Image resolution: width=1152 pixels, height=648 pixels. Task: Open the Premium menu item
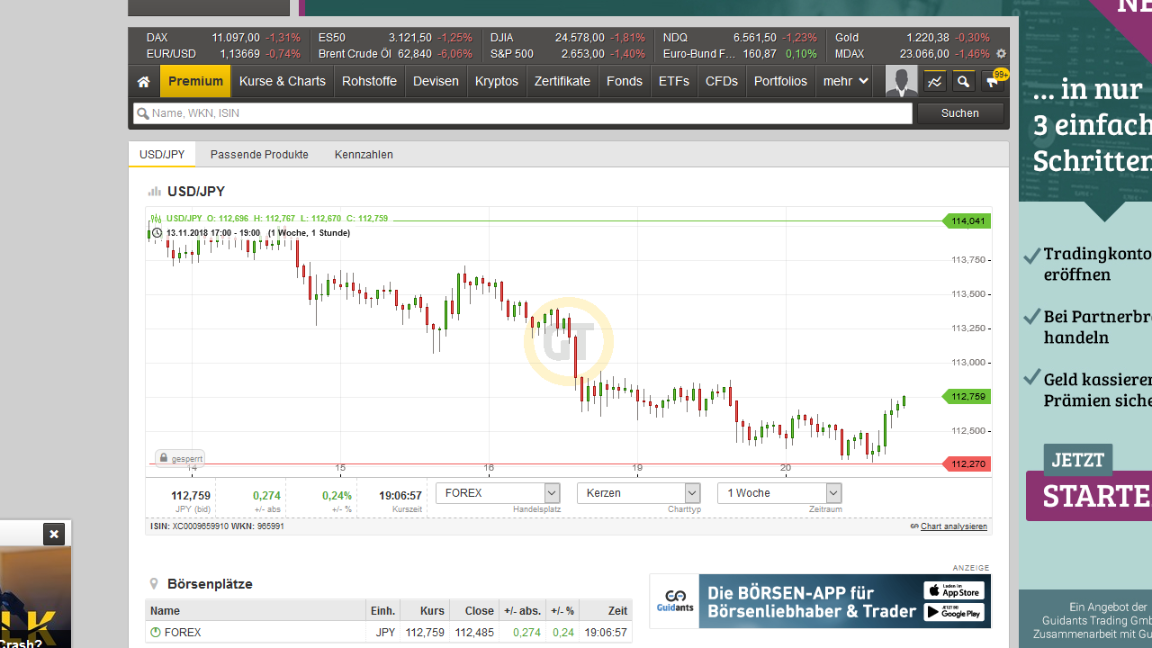(x=195, y=82)
